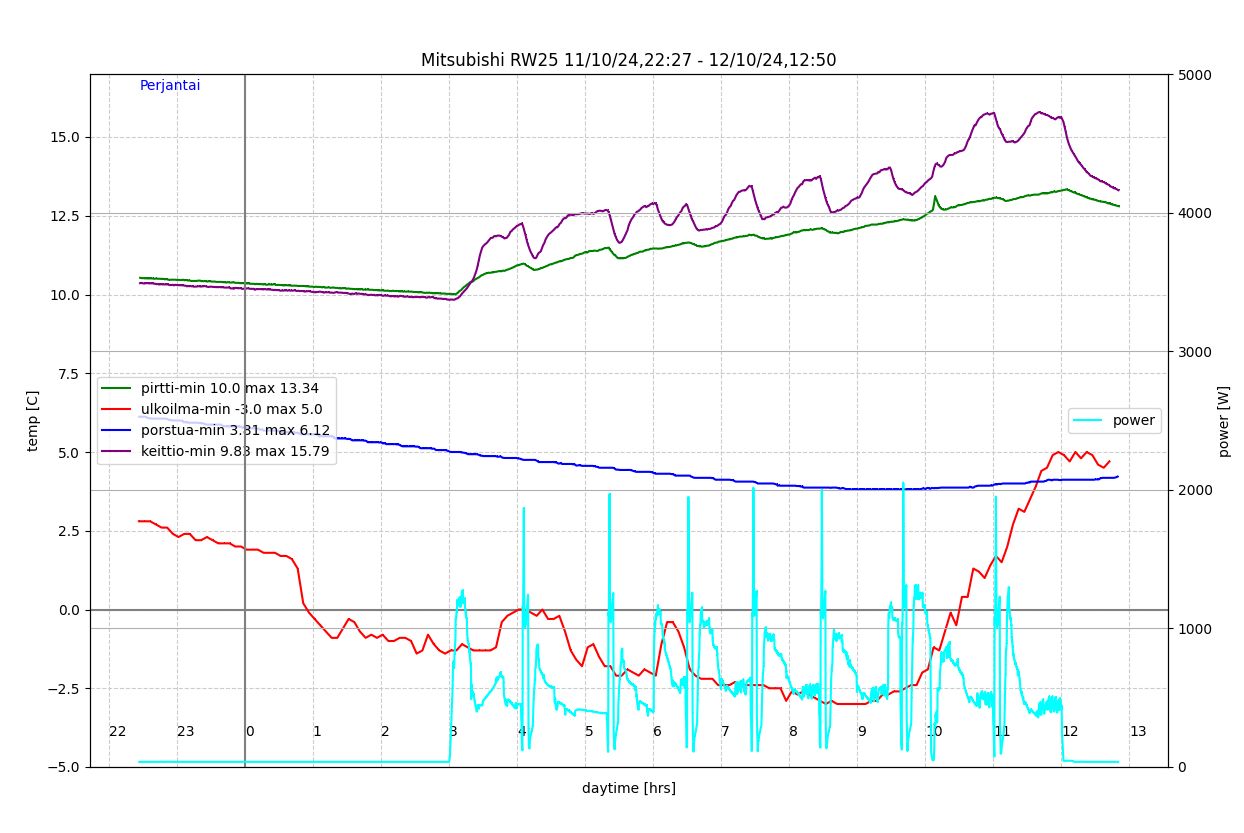Click the blue Perjantai day label

170,86
